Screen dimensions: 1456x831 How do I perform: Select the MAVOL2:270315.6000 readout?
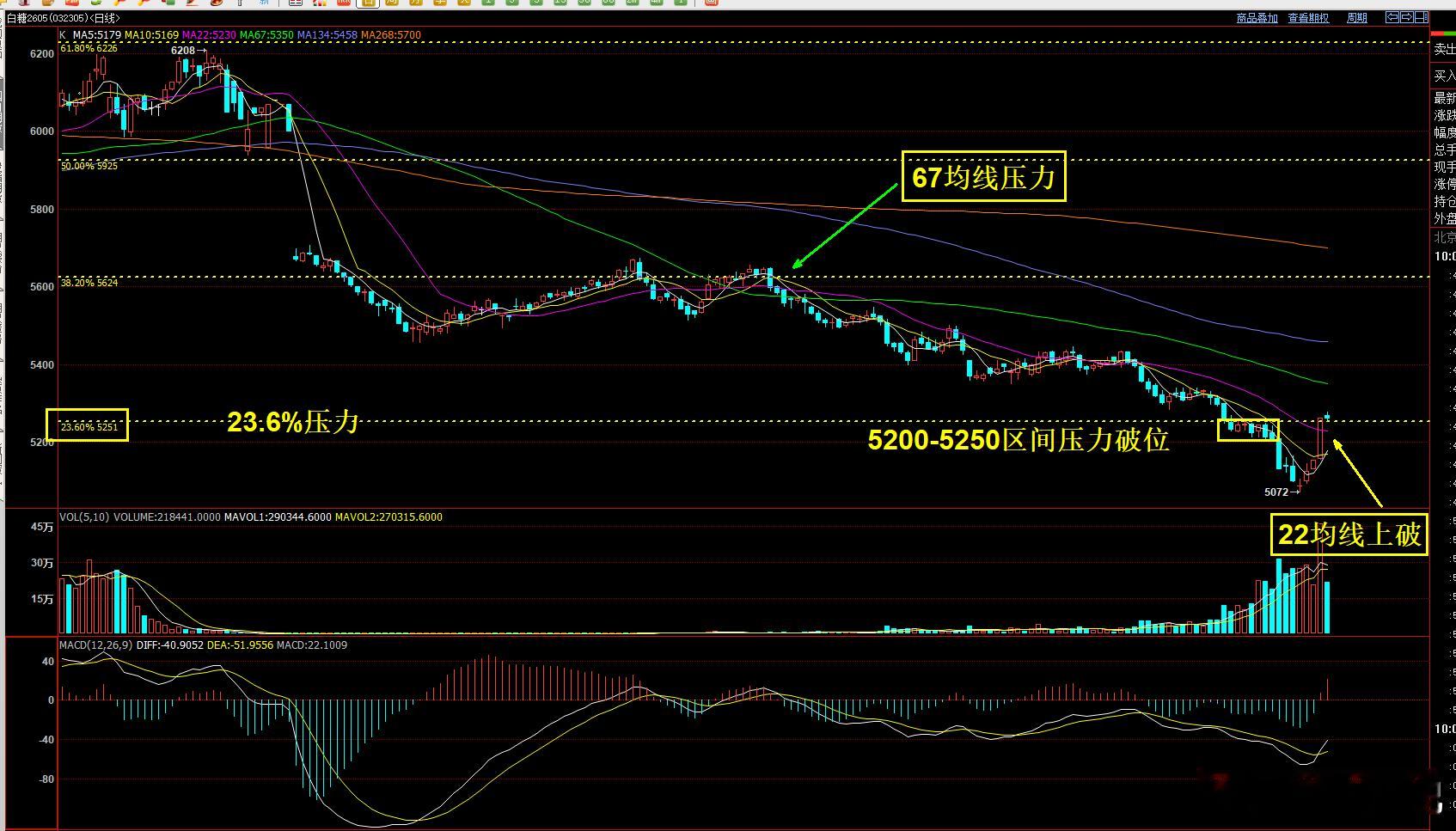388,517
